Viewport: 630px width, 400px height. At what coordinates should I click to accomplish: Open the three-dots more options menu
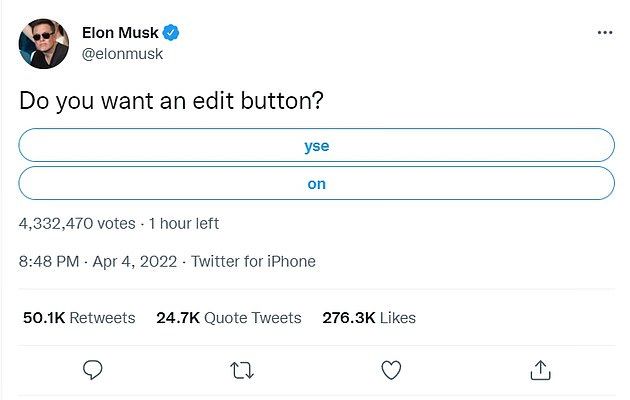coord(605,33)
